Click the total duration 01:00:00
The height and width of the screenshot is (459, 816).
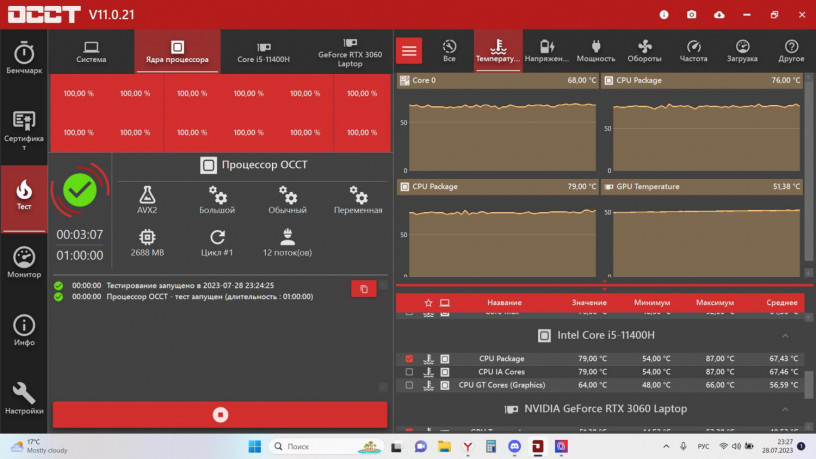pyautogui.click(x=80, y=256)
